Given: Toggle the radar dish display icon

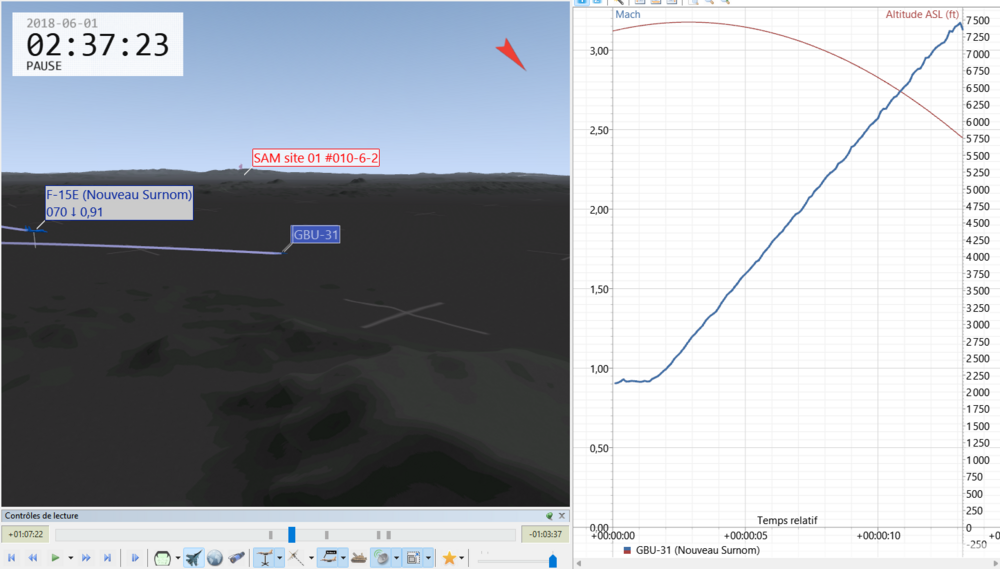Looking at the screenshot, I should point(381,558).
